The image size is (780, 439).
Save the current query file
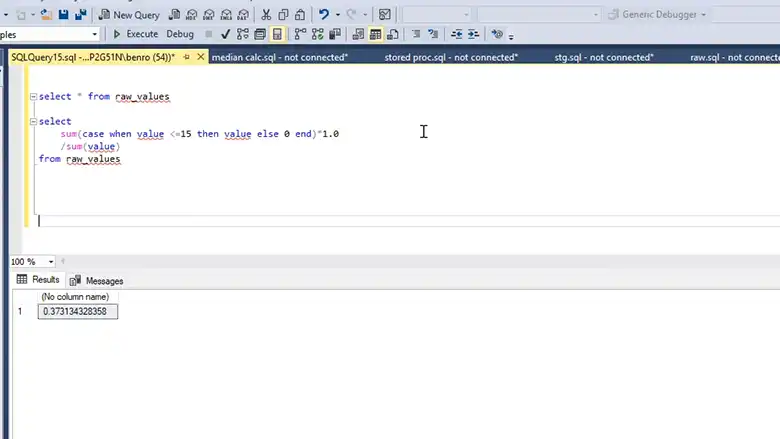click(63, 15)
